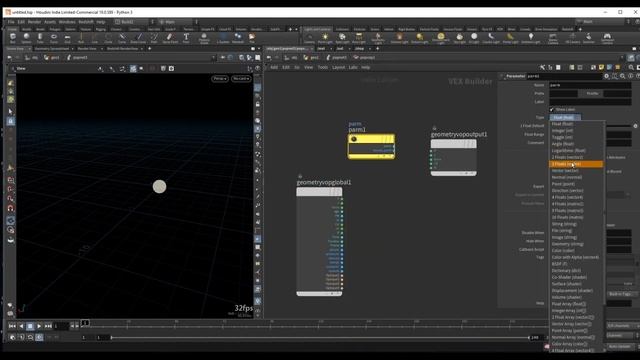Choose Dictionary (dict) in the type list
The width and height of the screenshot is (640, 360).
[x=576, y=271]
